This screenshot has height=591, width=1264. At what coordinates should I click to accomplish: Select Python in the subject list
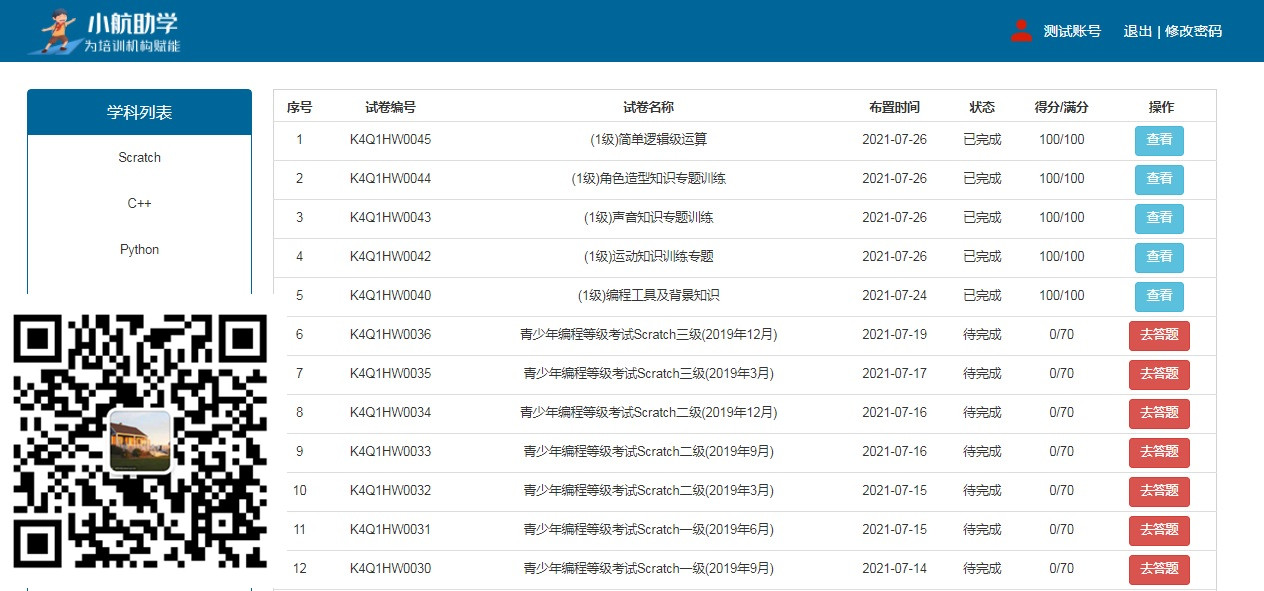[139, 250]
